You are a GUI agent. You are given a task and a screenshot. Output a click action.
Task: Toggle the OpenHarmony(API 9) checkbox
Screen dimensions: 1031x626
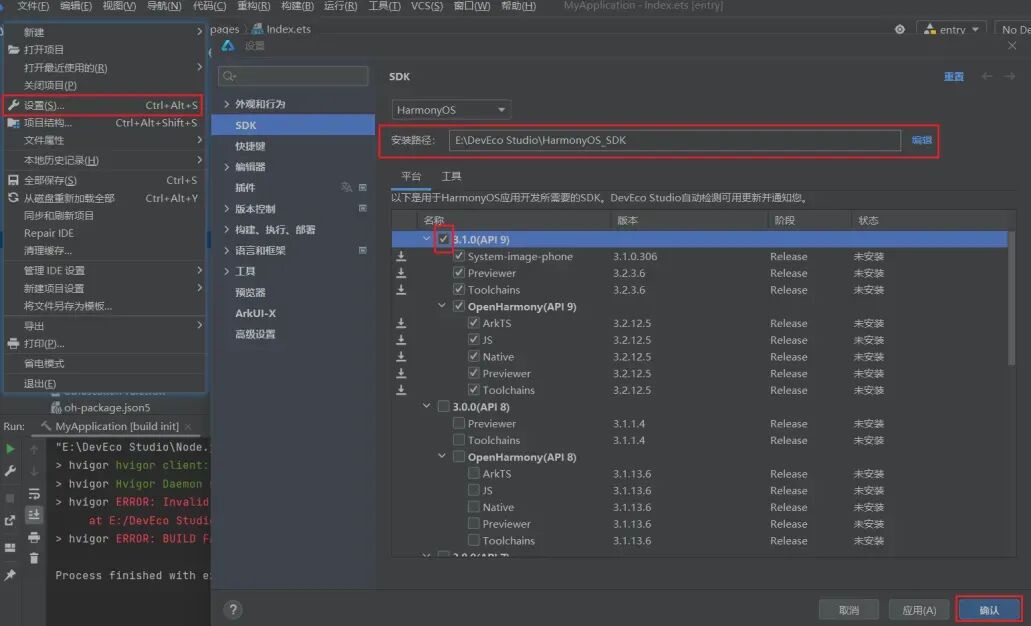pos(459,306)
